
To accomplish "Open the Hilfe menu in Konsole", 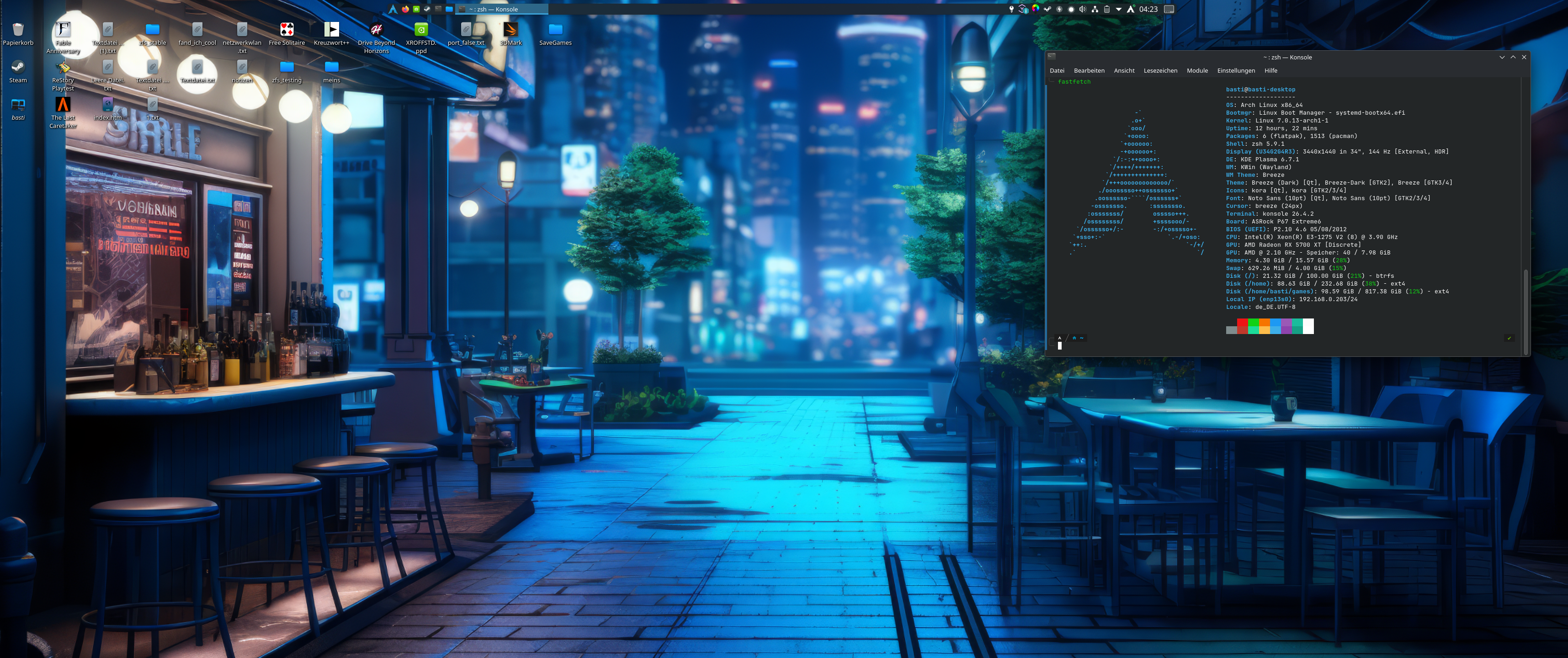I will [1271, 71].
